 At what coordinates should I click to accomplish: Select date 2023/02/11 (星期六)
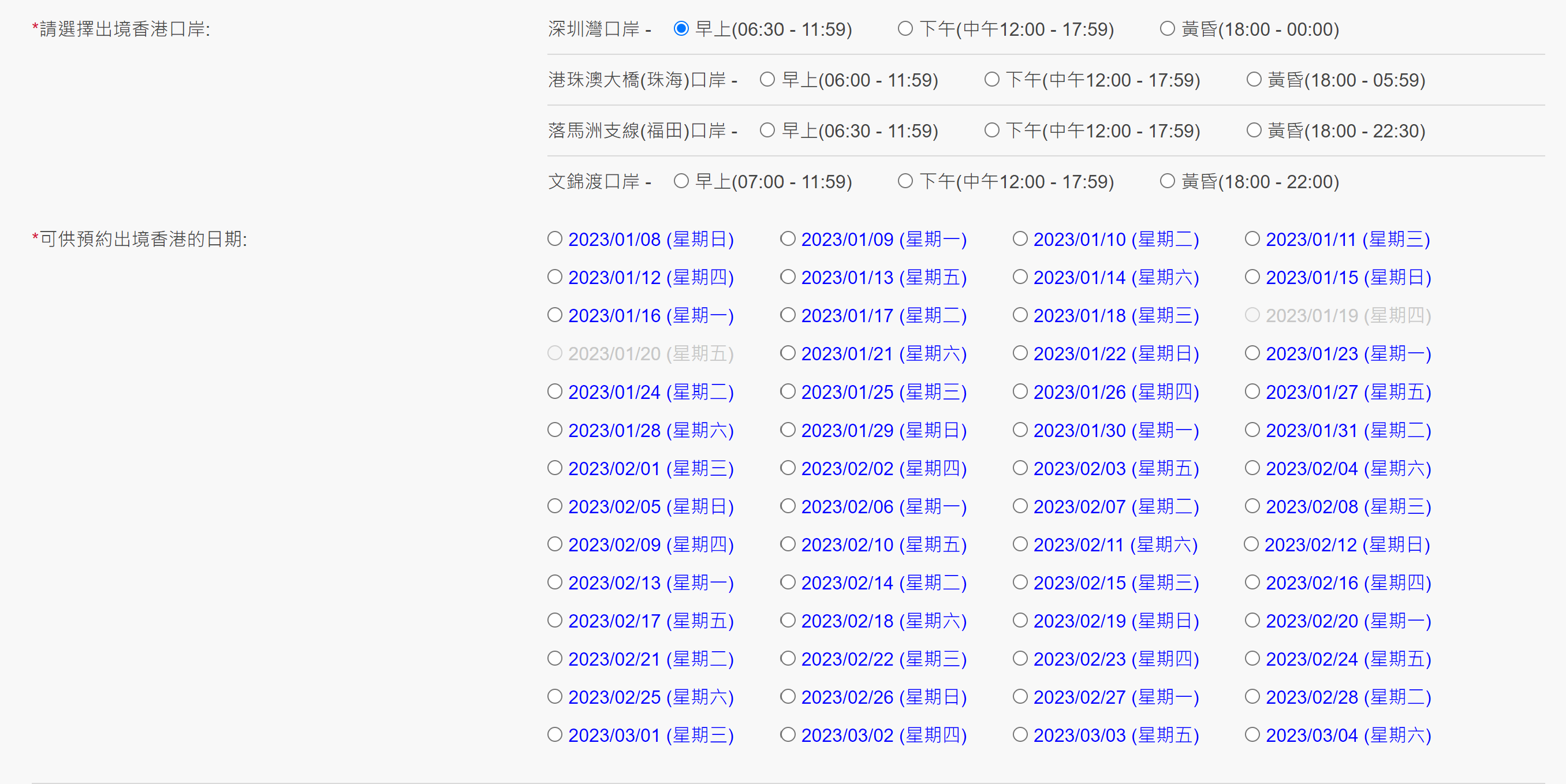click(x=1020, y=544)
